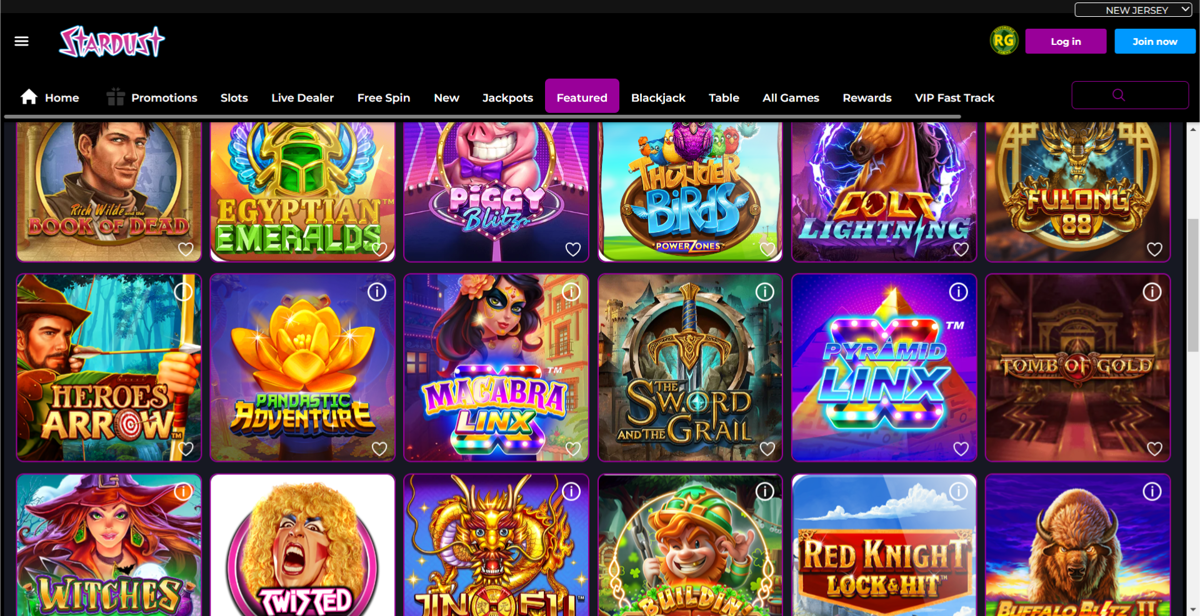Open info for Heroes Arrow game
The image size is (1200, 616).
click(183, 292)
